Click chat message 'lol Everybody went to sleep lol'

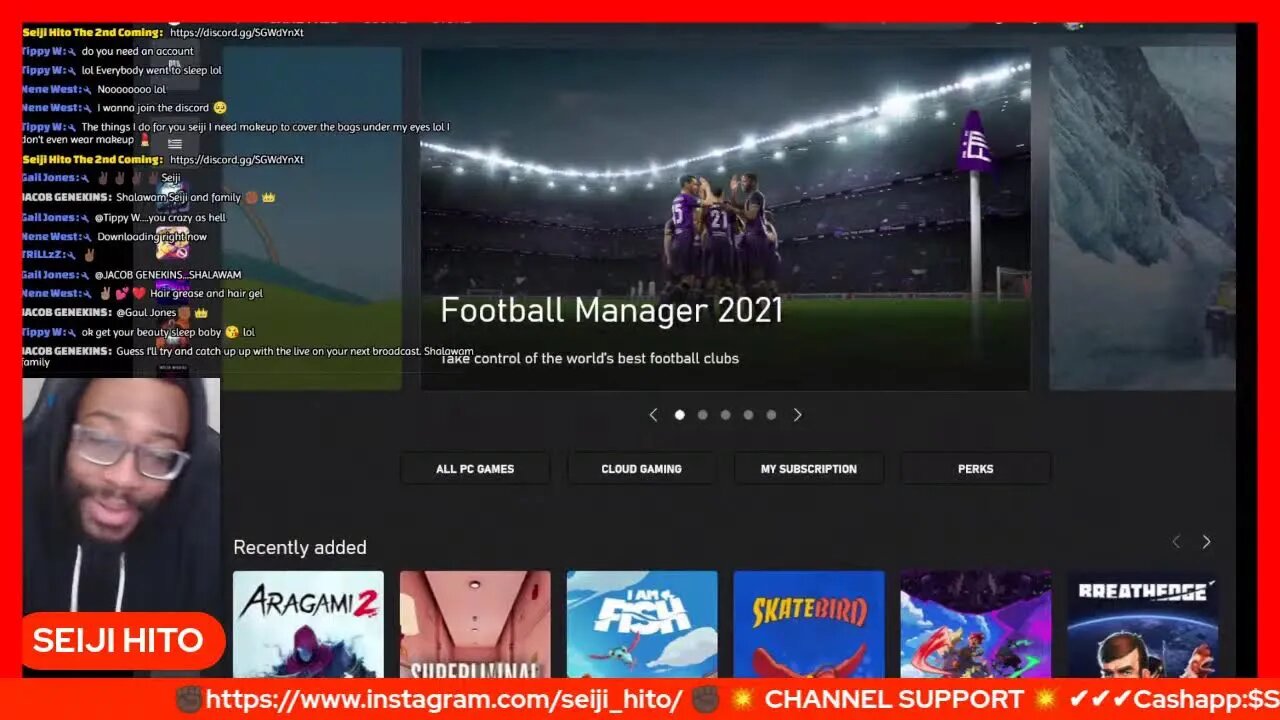point(152,71)
